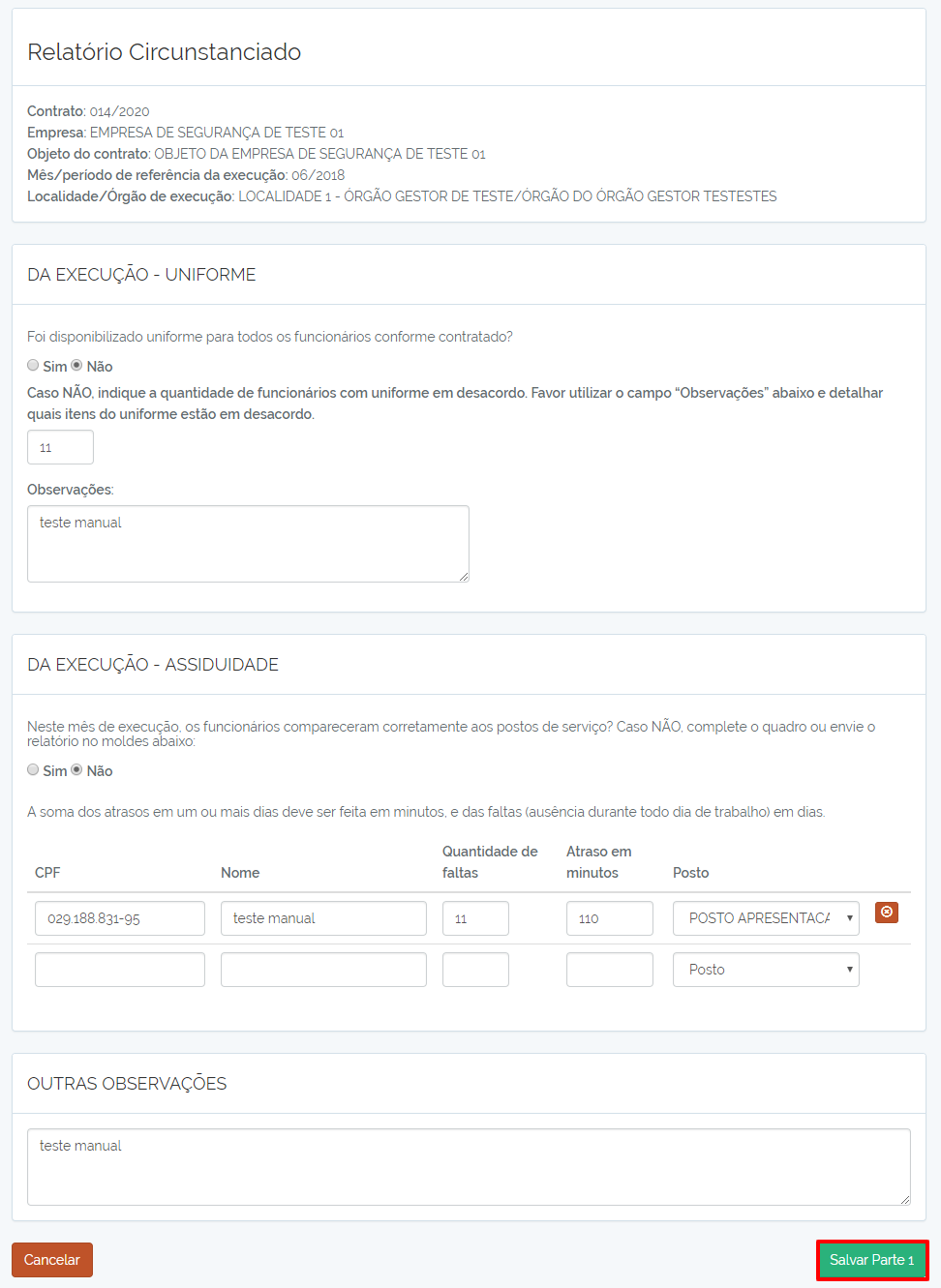Open the empty Posto dropdown
Viewport: 941px width, 1288px height.
coord(766,970)
